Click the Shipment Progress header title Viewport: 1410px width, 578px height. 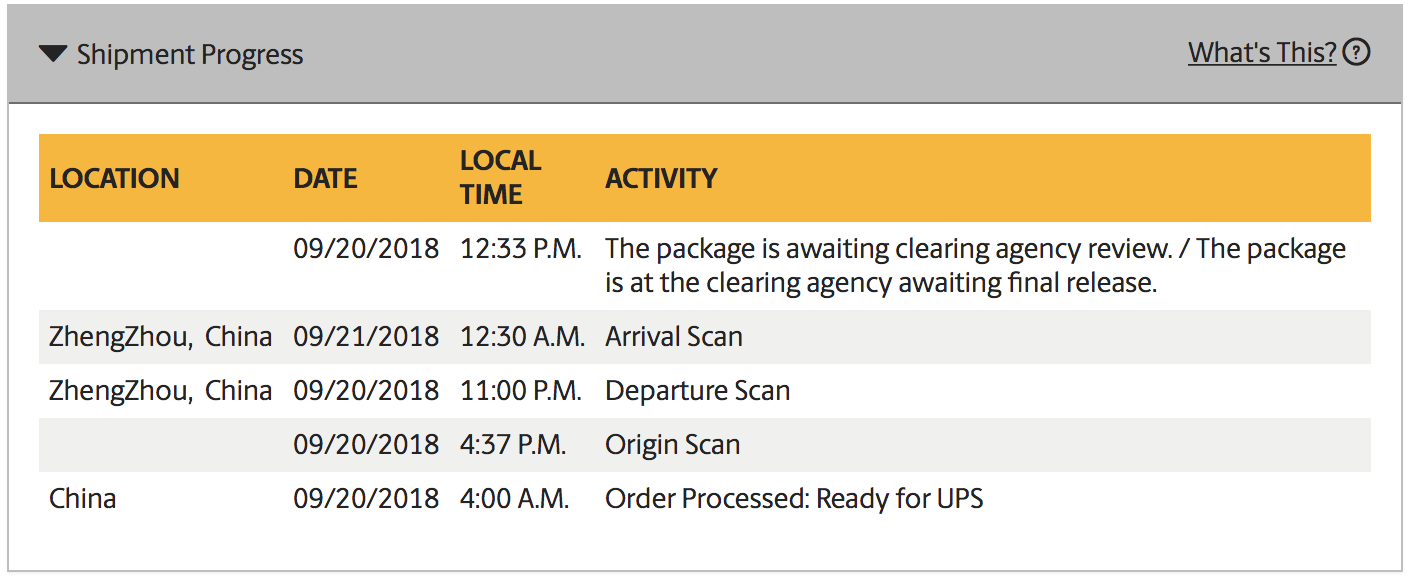190,54
